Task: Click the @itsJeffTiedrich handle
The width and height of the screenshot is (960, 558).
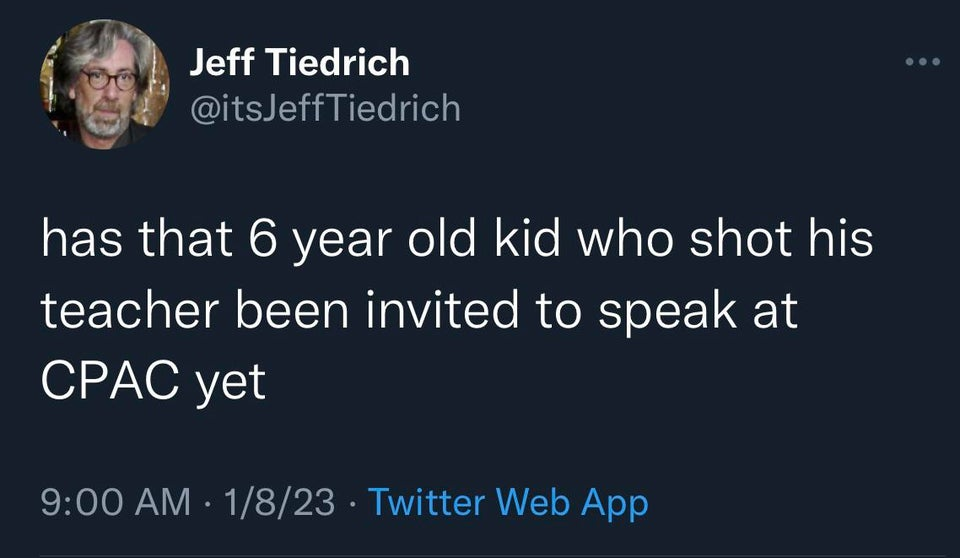Action: 325,108
